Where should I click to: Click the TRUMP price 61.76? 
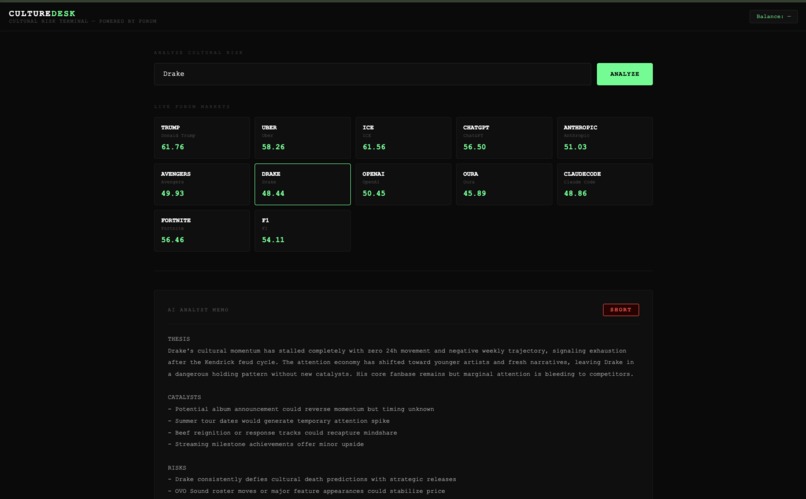pyautogui.click(x=172, y=147)
